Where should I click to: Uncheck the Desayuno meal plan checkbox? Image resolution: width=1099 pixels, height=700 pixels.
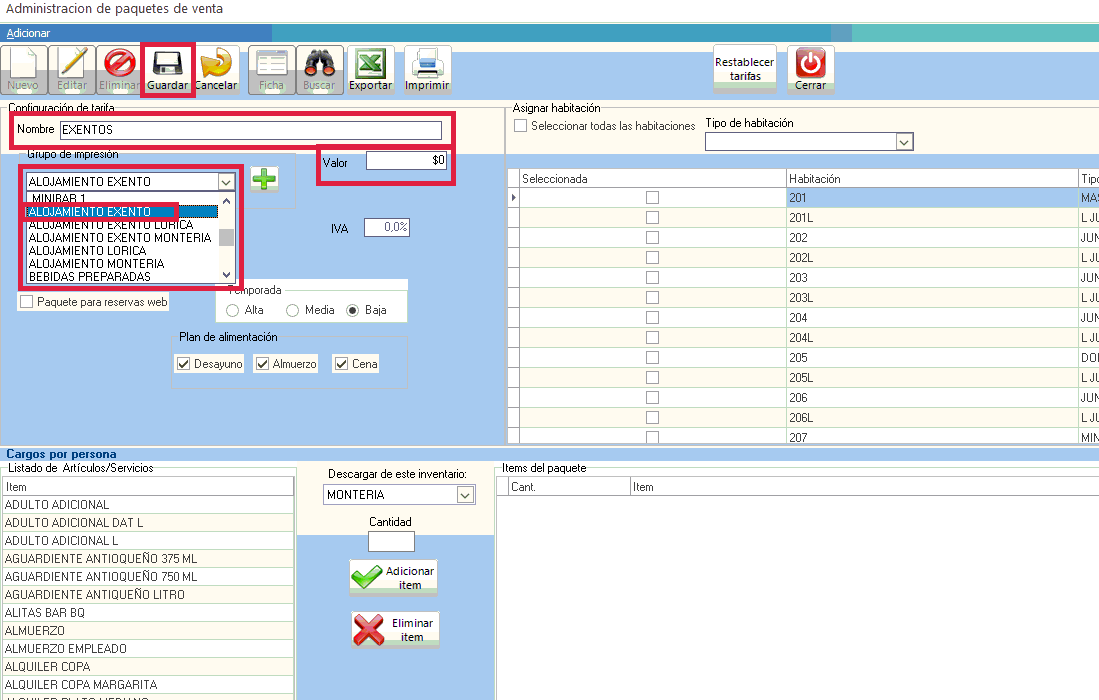(x=183, y=364)
